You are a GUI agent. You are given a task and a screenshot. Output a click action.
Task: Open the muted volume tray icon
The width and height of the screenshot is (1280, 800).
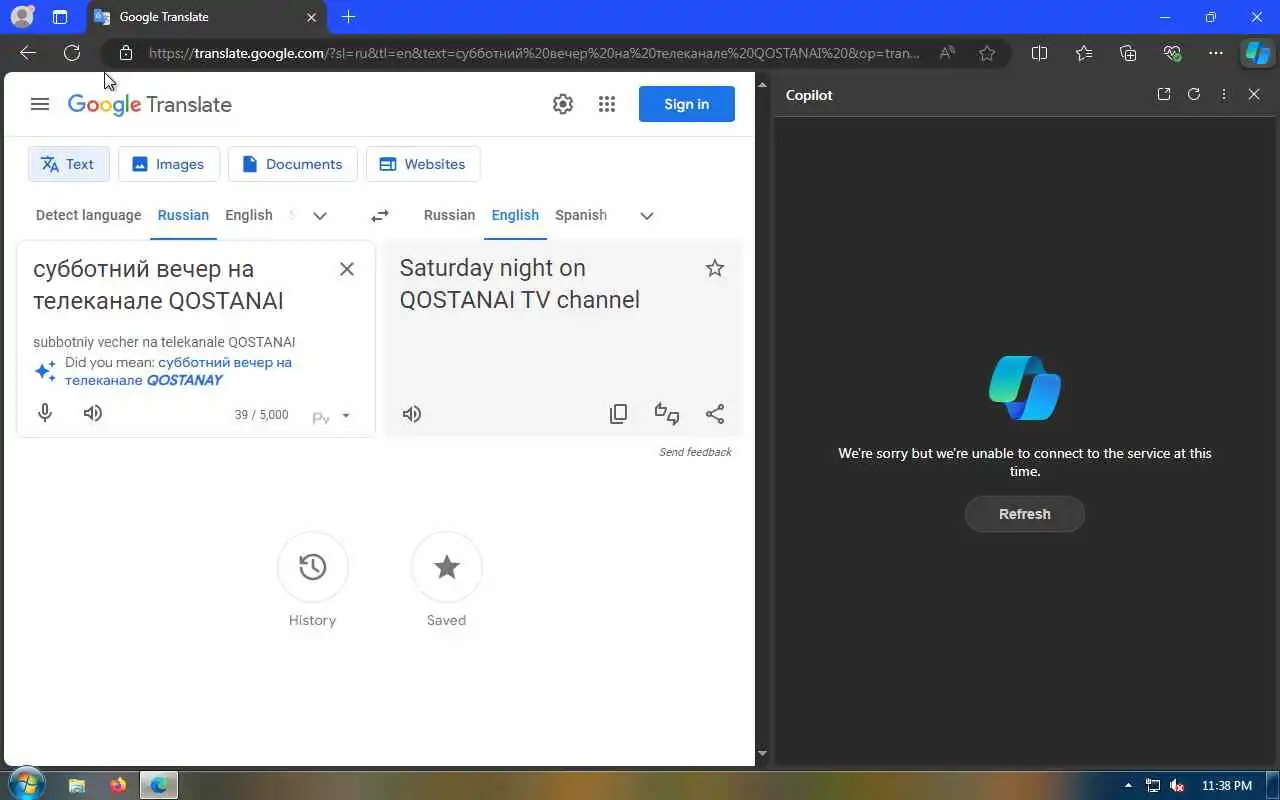(x=1177, y=785)
